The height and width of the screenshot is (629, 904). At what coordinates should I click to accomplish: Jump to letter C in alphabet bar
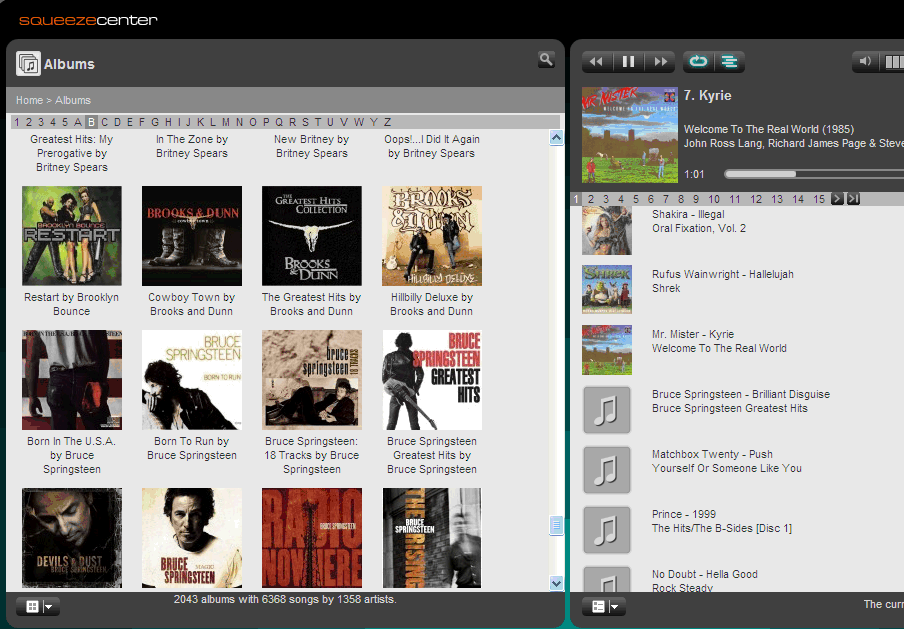(x=104, y=122)
